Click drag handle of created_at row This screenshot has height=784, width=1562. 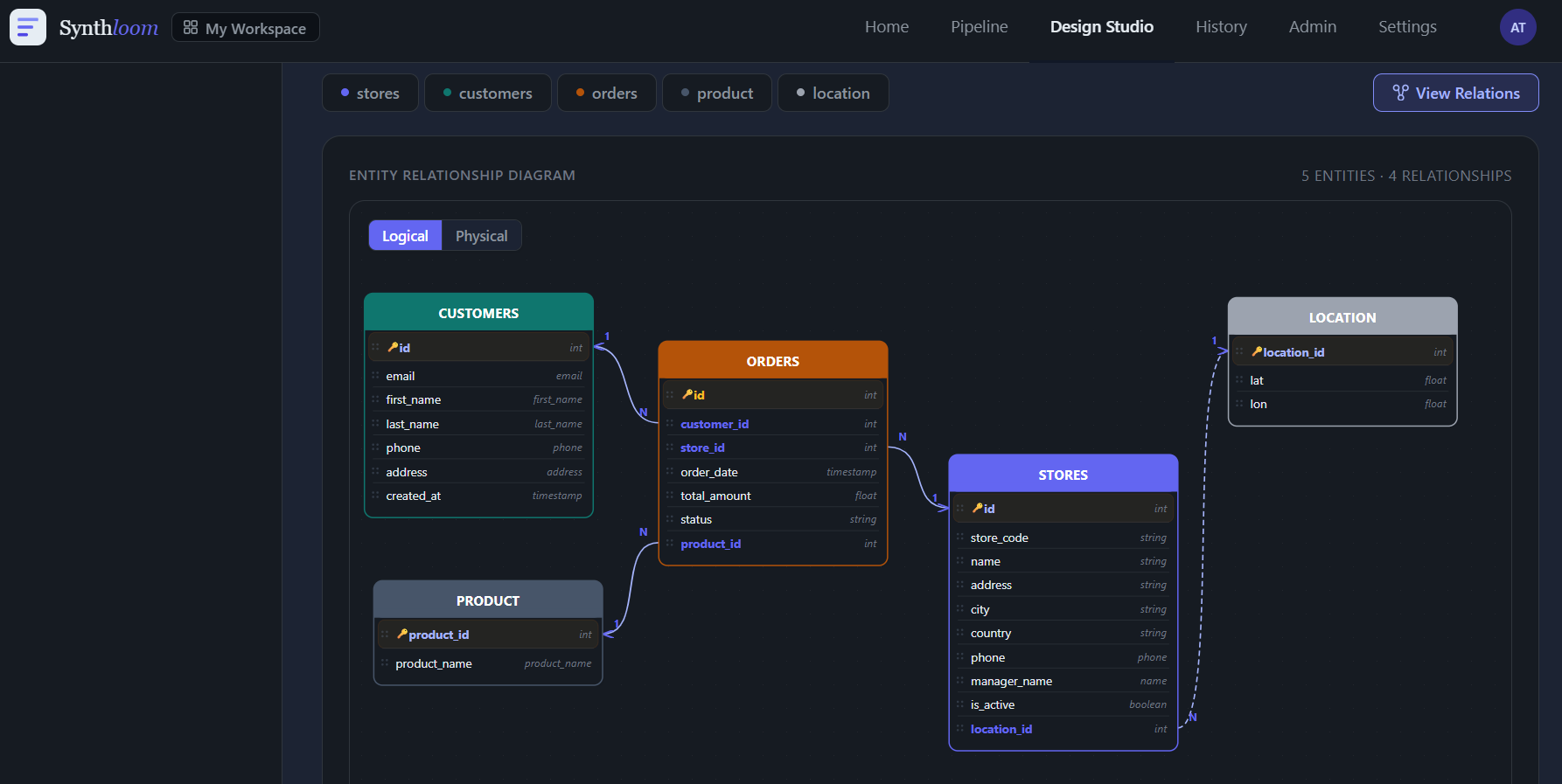[376, 496]
